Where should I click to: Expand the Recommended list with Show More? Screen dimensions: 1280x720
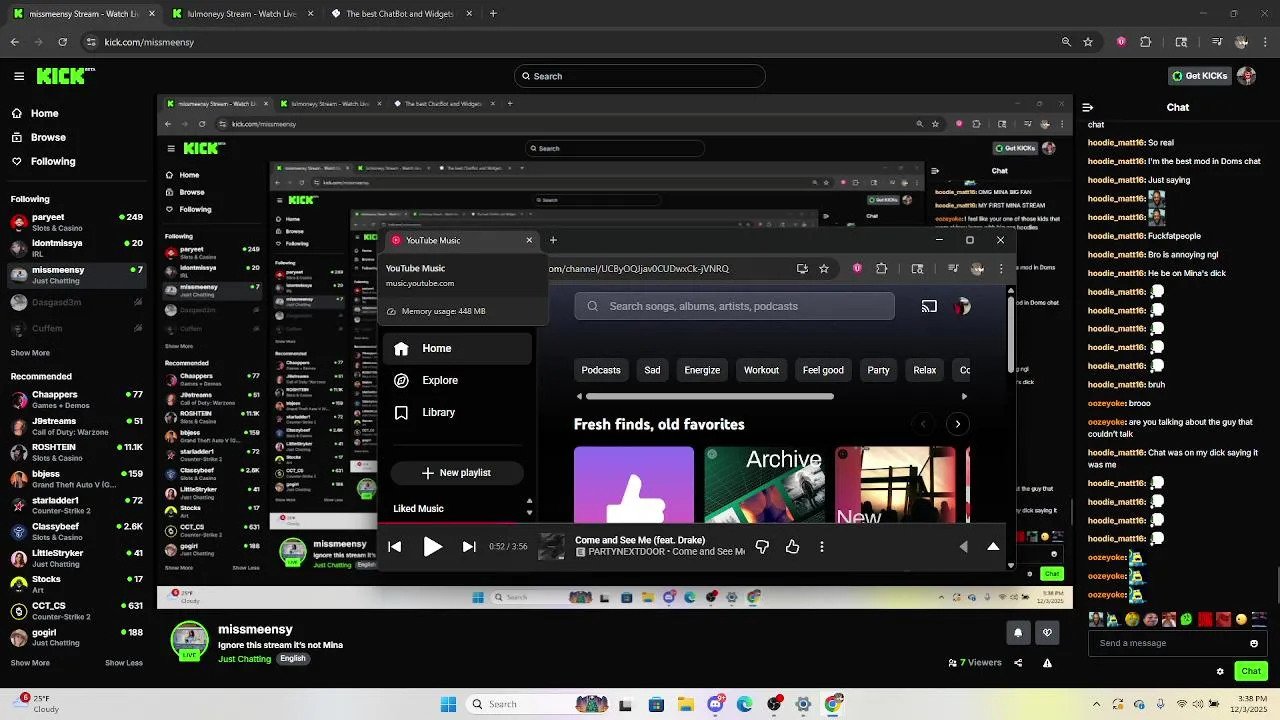click(30, 662)
